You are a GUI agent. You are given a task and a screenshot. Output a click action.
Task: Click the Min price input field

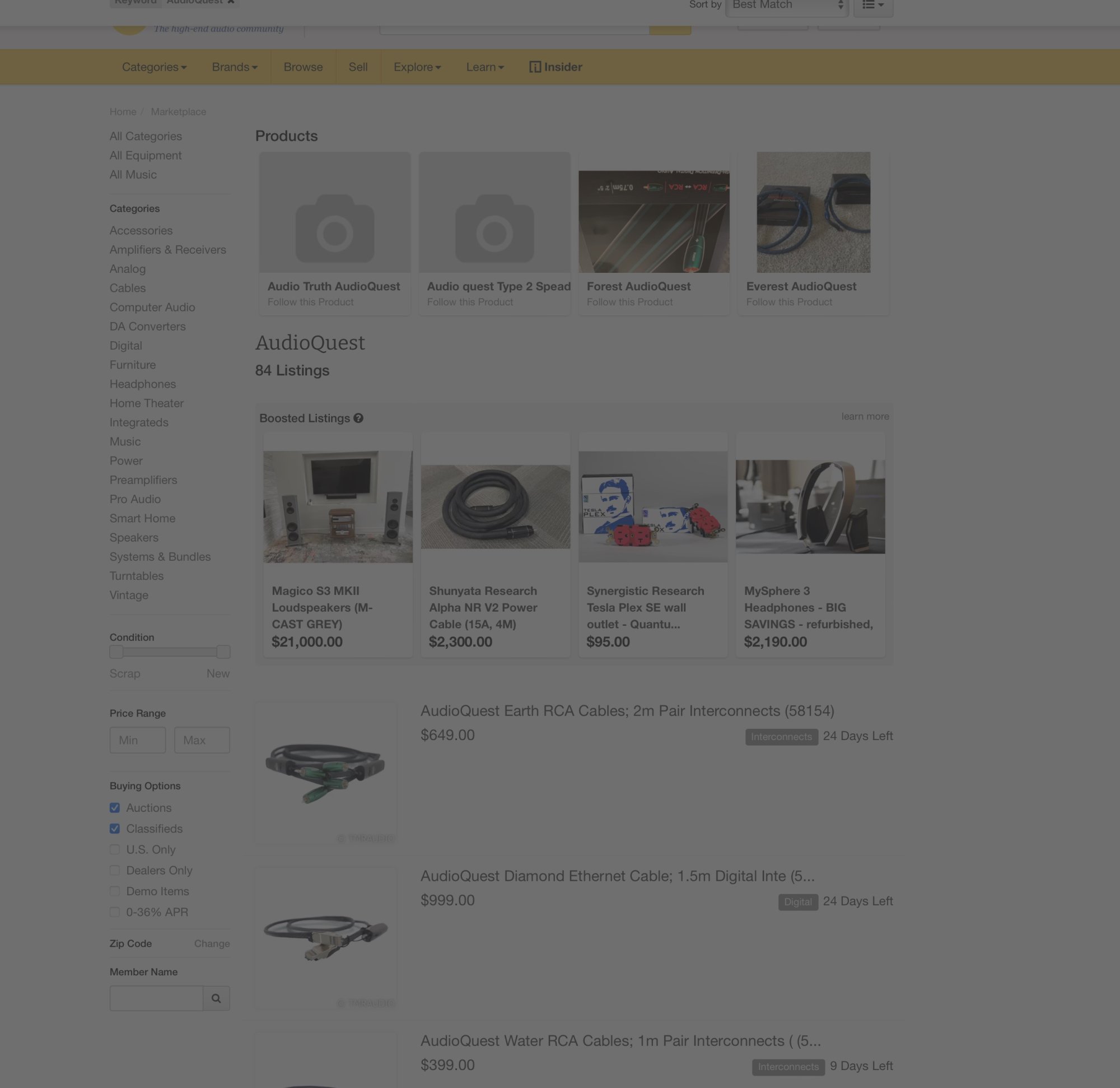[x=137, y=740]
